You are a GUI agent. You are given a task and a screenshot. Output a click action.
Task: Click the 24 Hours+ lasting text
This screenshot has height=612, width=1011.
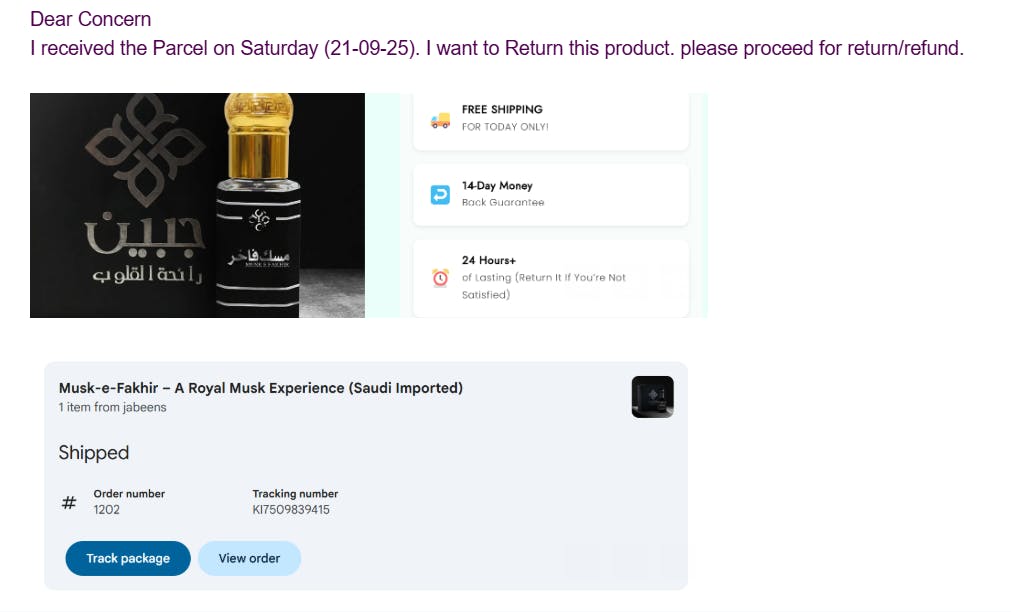click(543, 277)
